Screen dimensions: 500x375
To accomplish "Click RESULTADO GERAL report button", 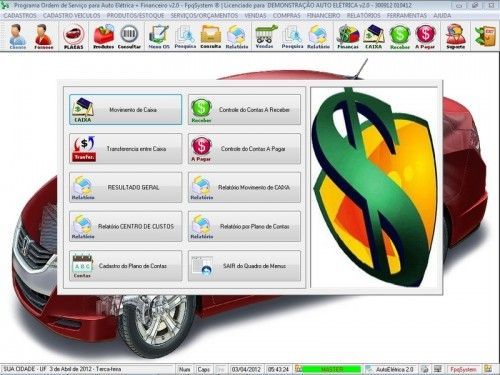I will 126,188.
